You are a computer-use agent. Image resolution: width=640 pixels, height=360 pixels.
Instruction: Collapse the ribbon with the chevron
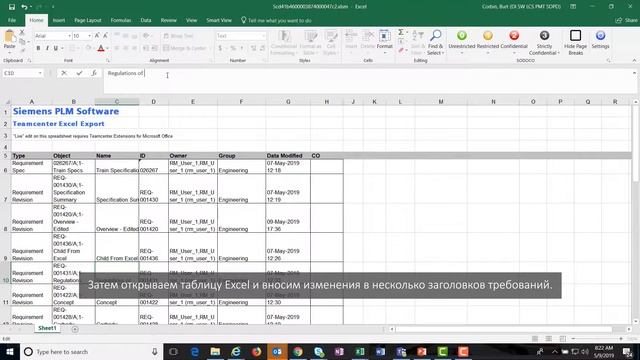pos(634,60)
